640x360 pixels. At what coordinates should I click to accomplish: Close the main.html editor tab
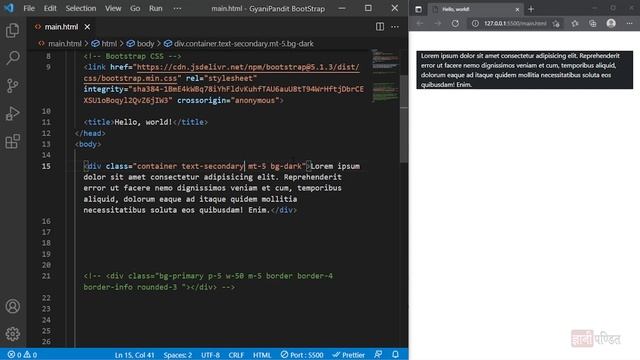pos(87,27)
